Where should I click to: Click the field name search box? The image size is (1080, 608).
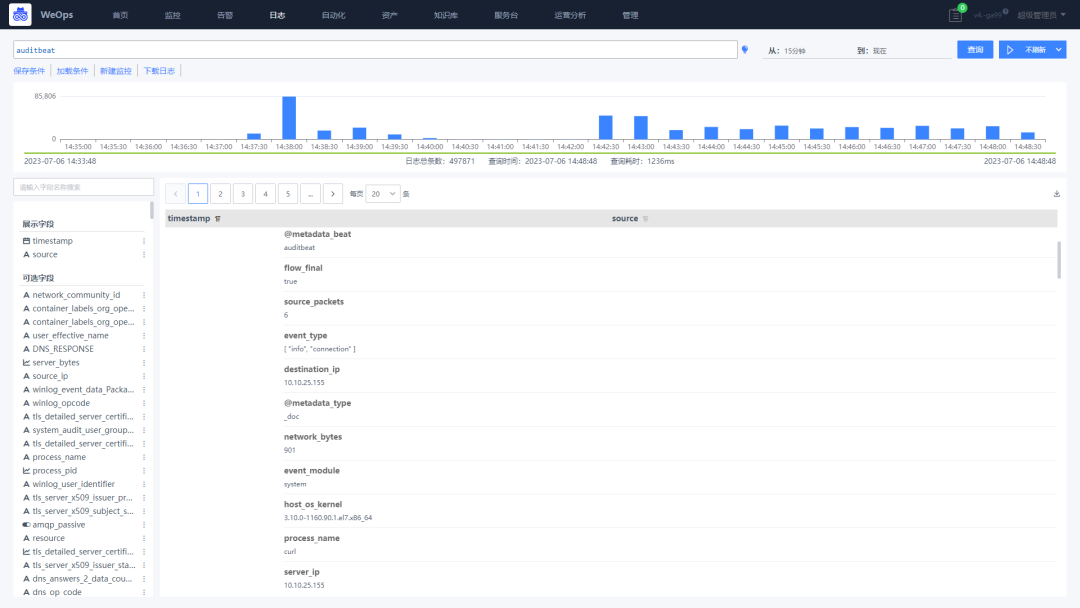tap(83, 187)
